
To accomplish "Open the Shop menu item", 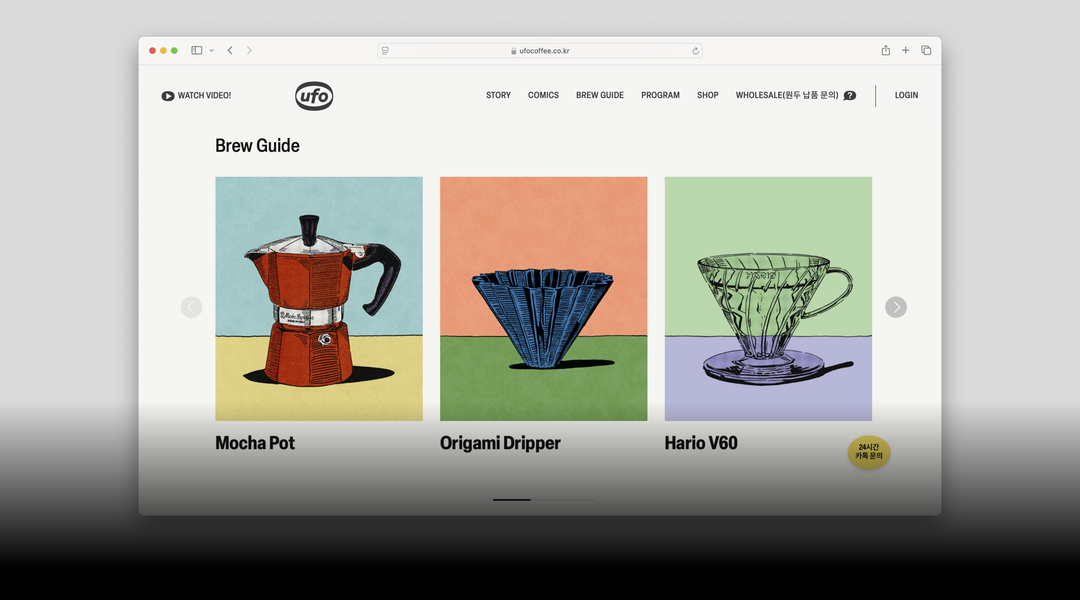I will tap(707, 95).
